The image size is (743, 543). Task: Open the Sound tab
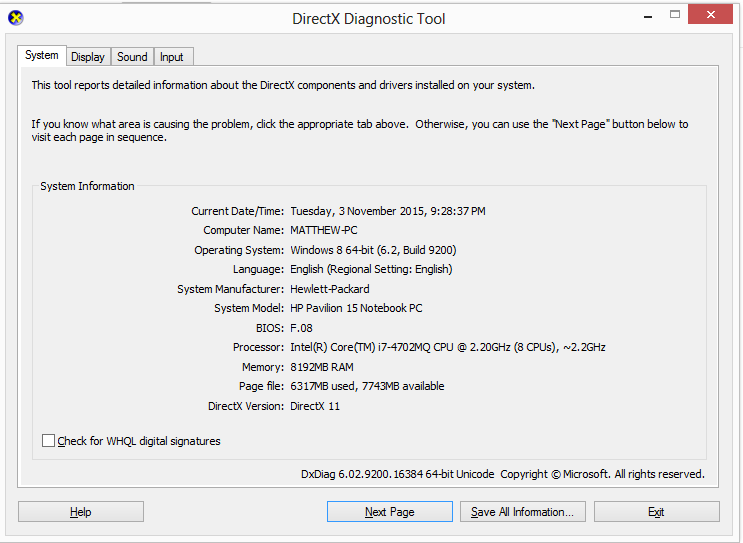coord(132,57)
